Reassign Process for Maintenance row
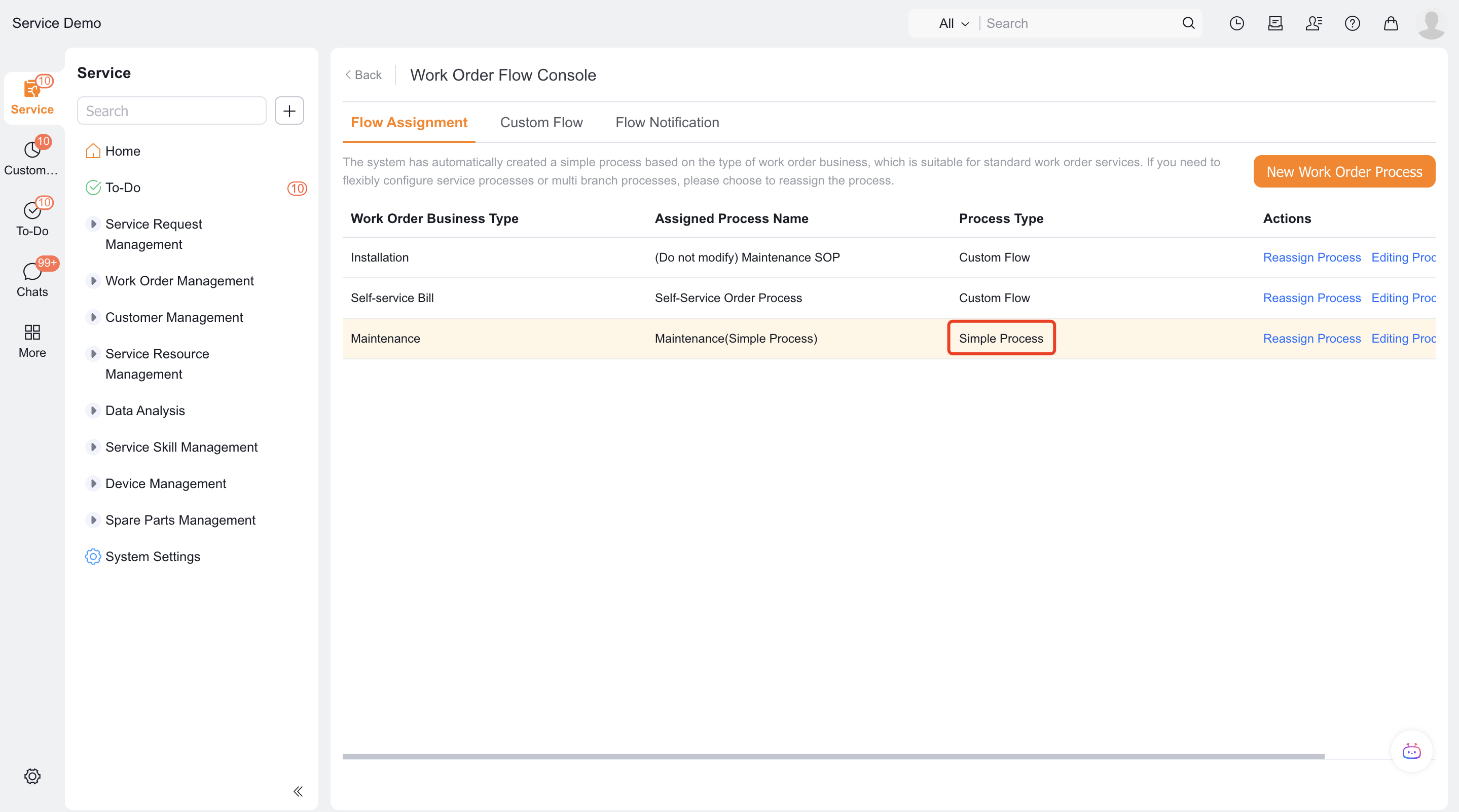Image resolution: width=1459 pixels, height=812 pixels. [x=1312, y=339]
